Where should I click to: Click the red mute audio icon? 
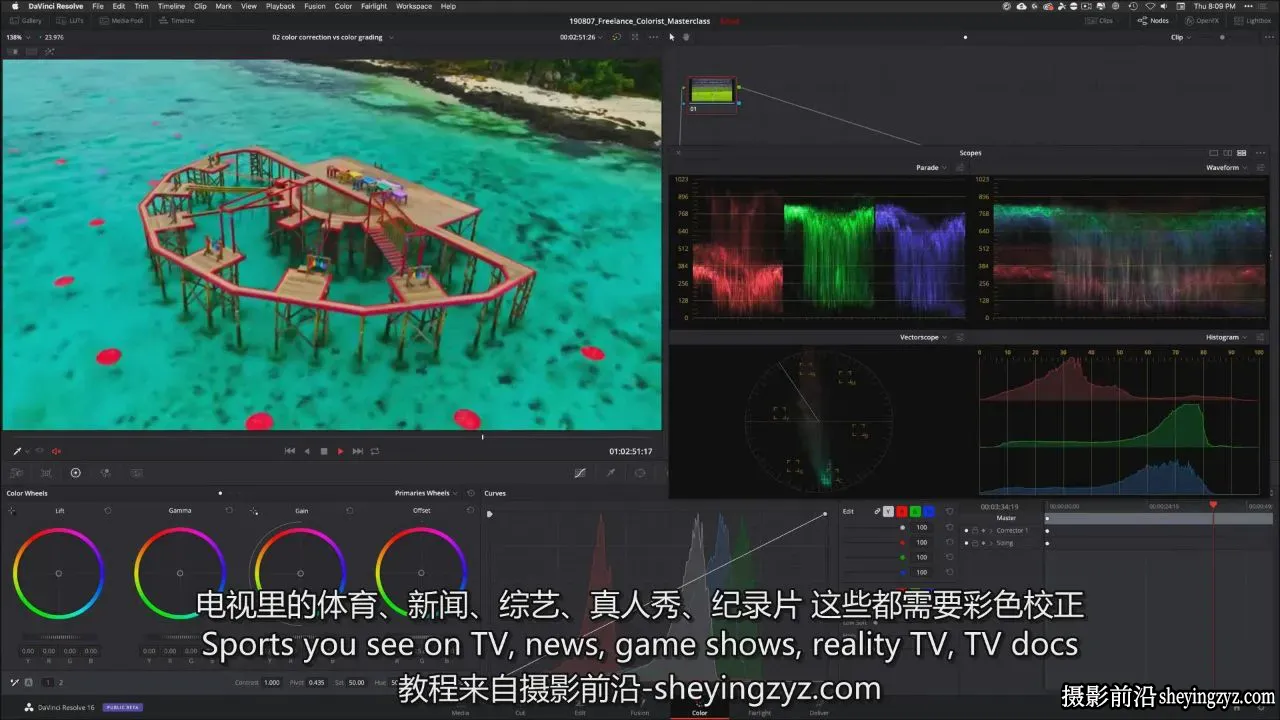click(56, 451)
